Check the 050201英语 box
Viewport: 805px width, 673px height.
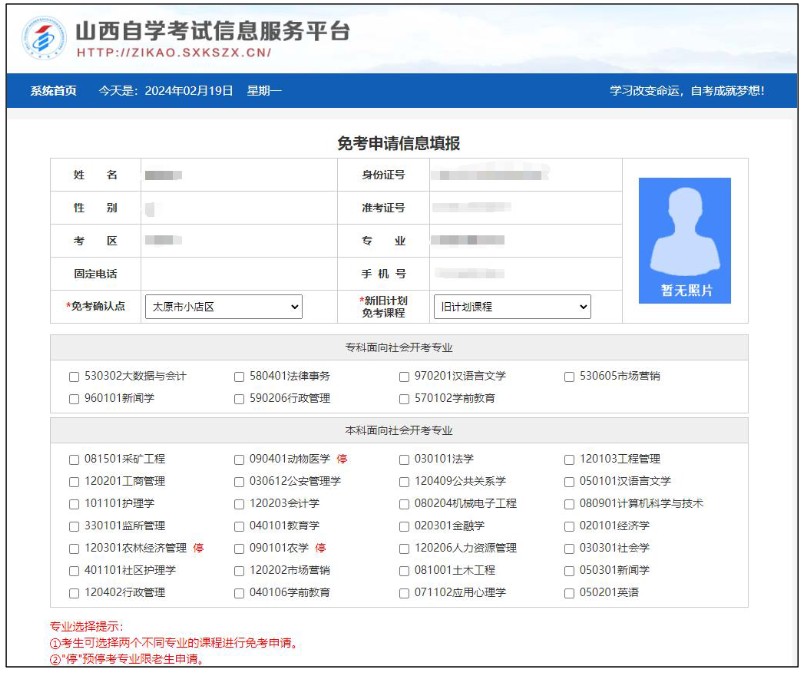tap(569, 593)
